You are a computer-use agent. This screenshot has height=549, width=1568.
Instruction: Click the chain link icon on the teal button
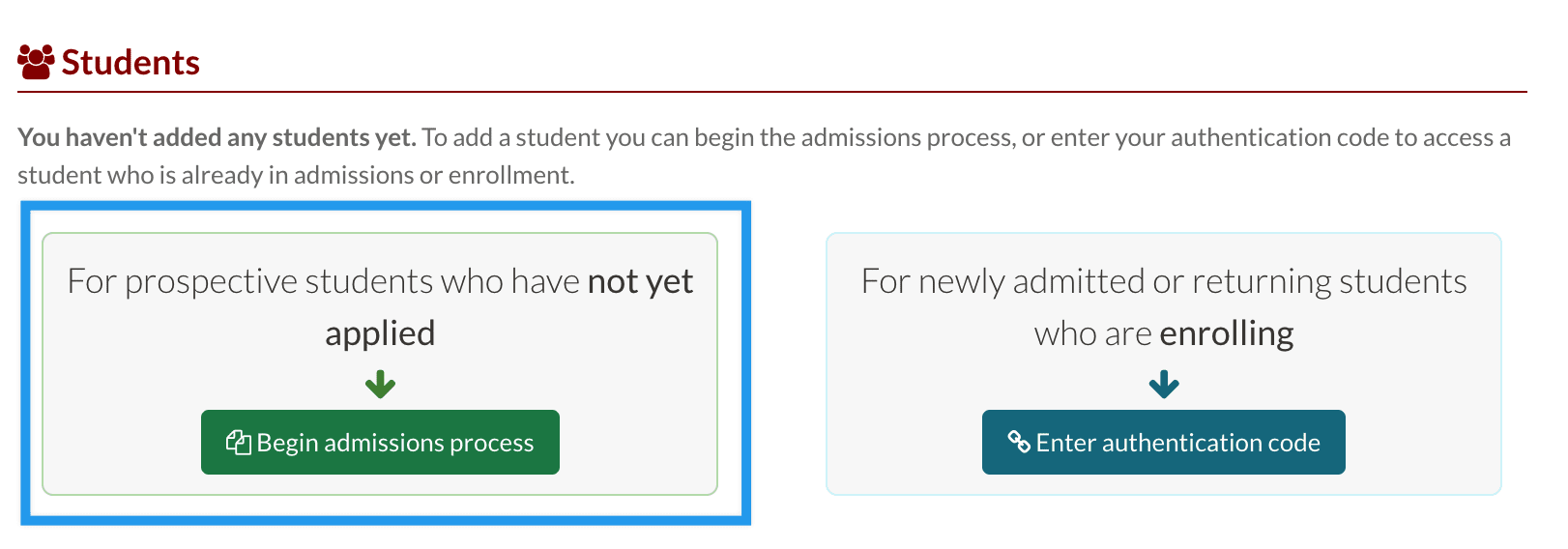click(x=1019, y=443)
